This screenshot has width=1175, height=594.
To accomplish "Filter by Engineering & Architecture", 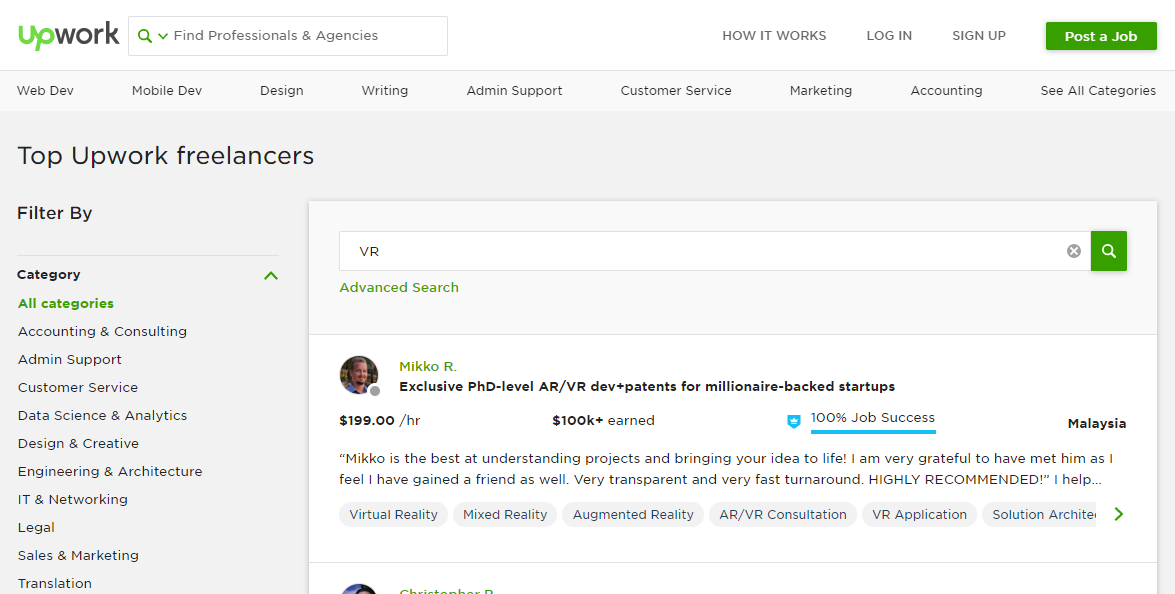I will [x=110, y=471].
